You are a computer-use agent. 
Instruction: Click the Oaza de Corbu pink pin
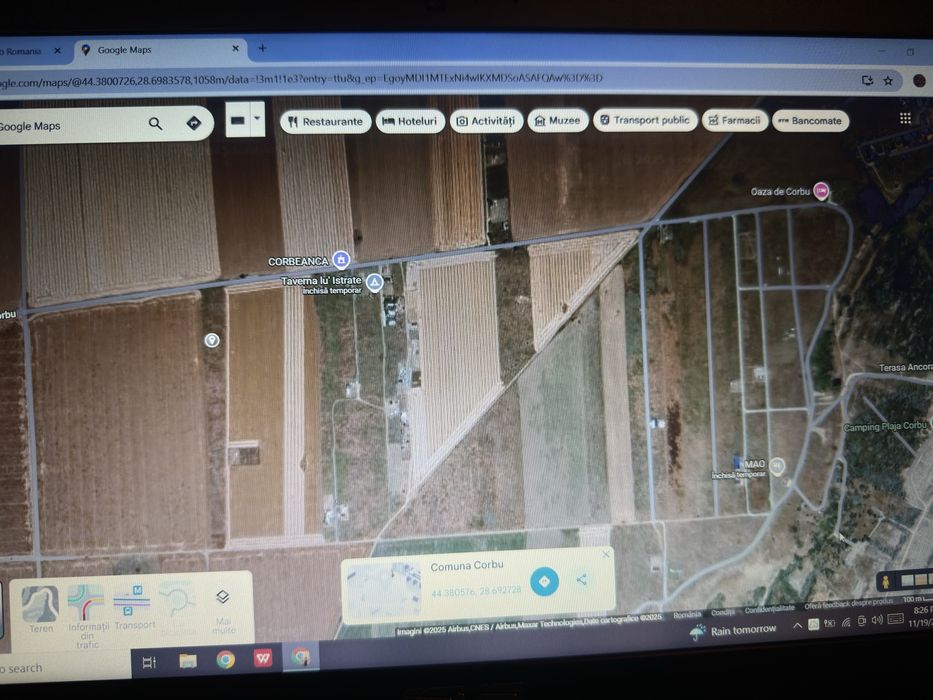822,191
